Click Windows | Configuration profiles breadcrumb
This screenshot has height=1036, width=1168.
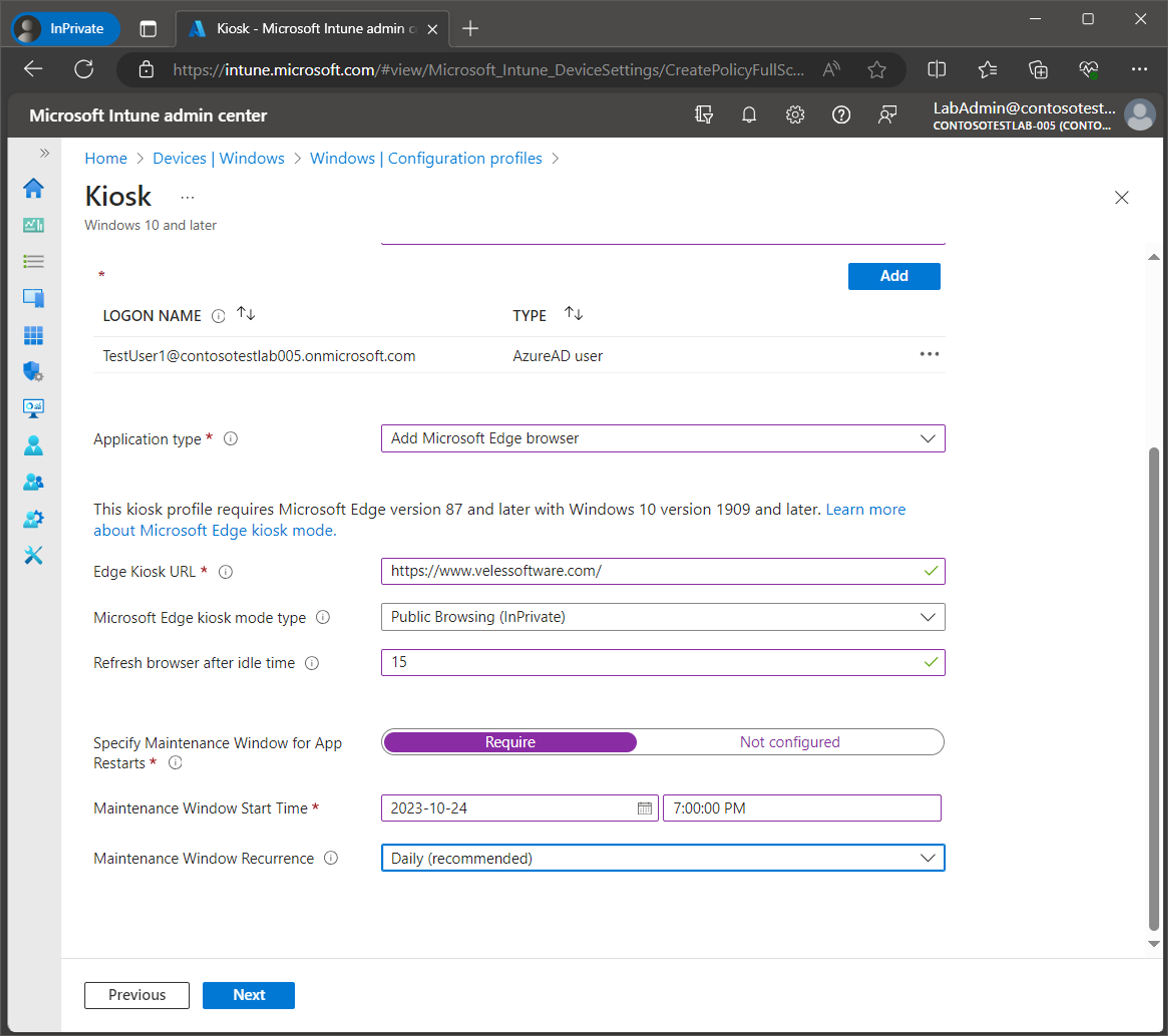(x=426, y=158)
